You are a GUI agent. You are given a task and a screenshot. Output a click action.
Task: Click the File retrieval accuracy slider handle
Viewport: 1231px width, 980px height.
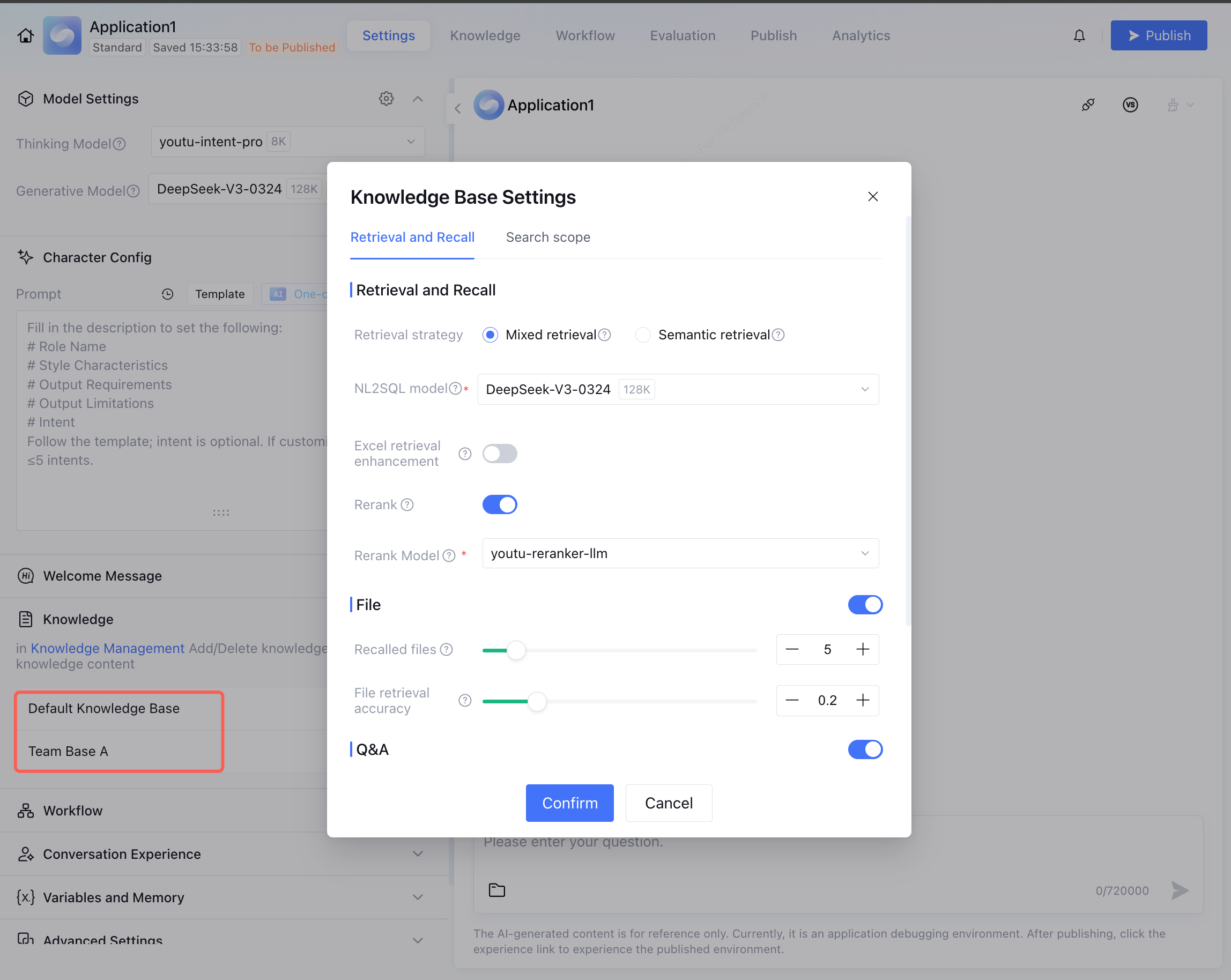[537, 701]
